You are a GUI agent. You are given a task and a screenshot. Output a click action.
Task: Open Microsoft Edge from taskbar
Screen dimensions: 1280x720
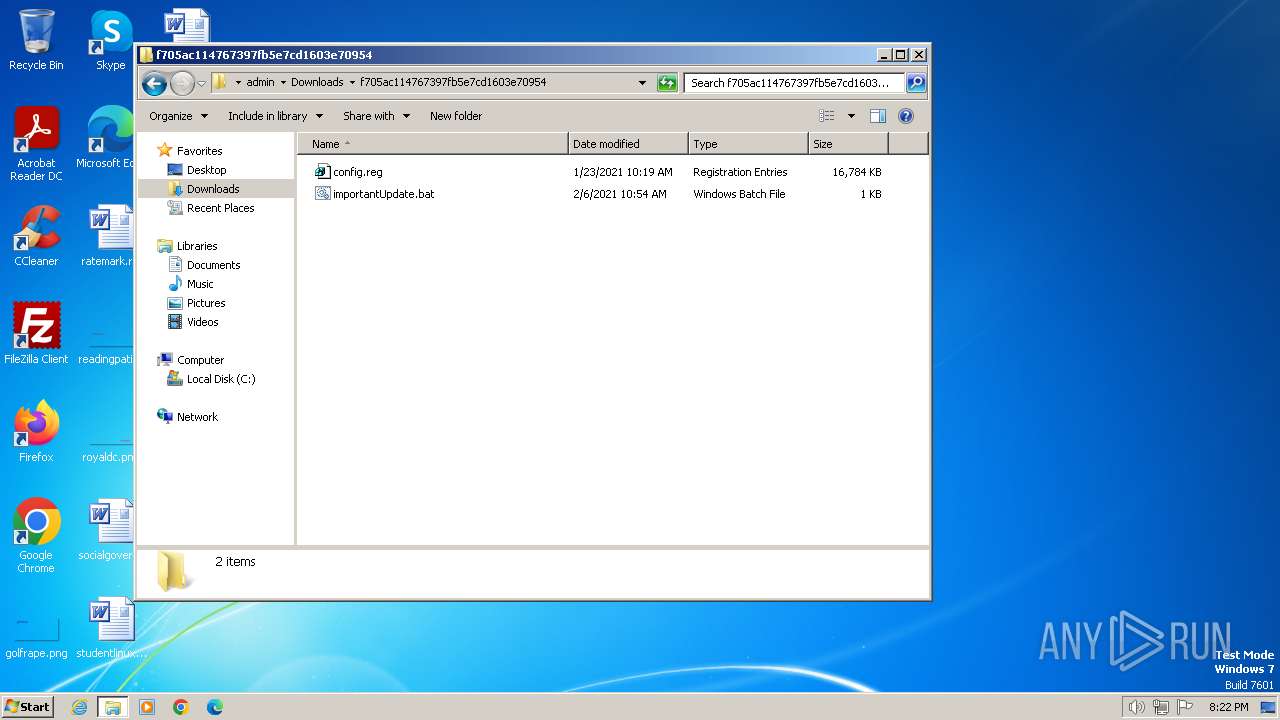tap(215, 707)
